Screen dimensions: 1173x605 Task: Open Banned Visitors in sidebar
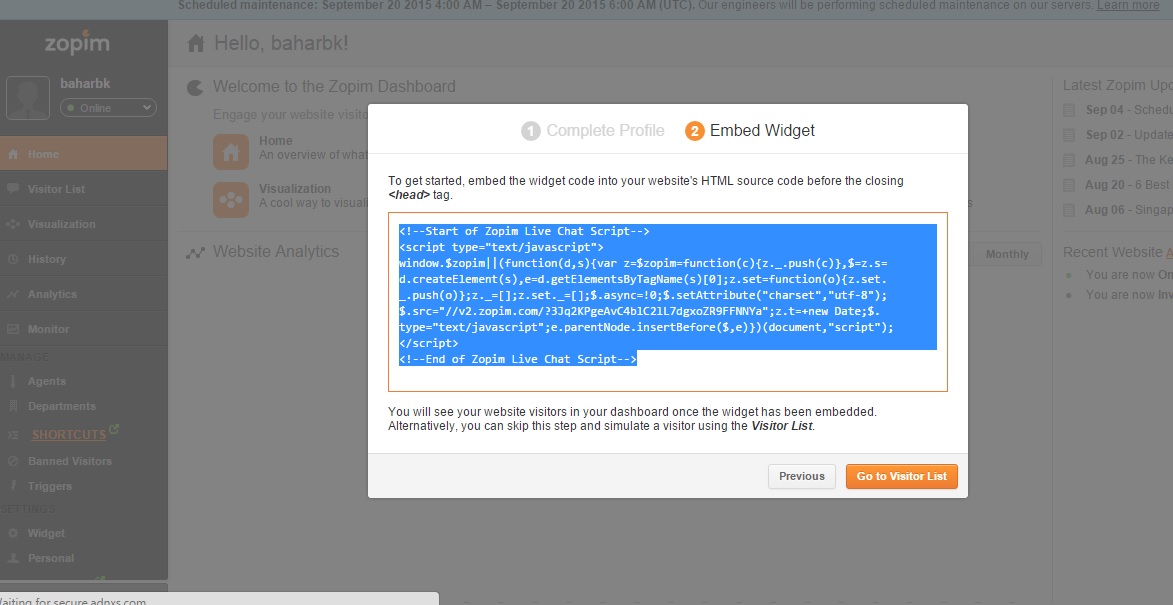click(70, 461)
